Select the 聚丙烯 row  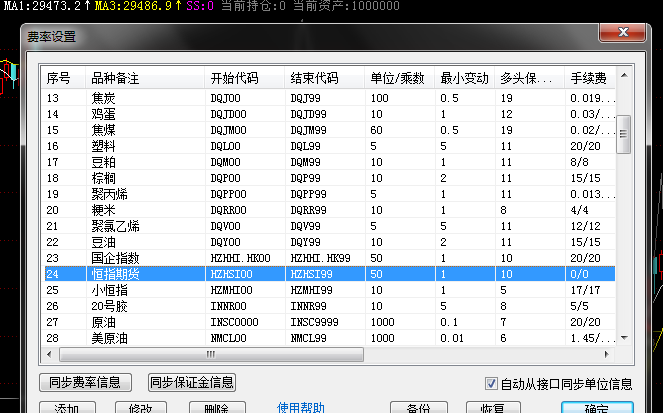coord(329,194)
